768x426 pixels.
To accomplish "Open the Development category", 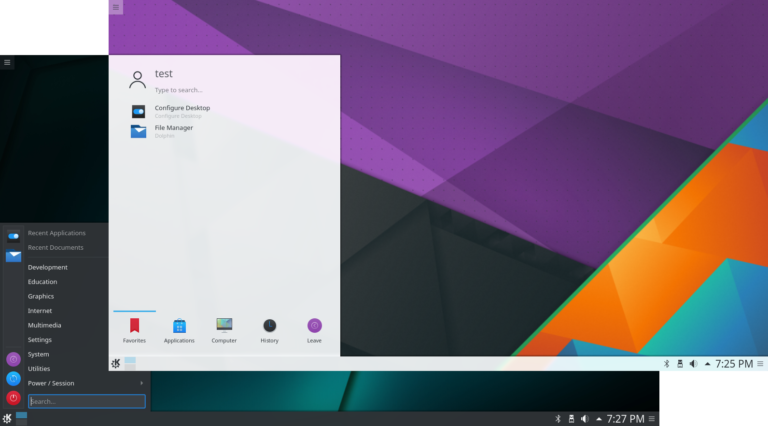I will [x=48, y=267].
